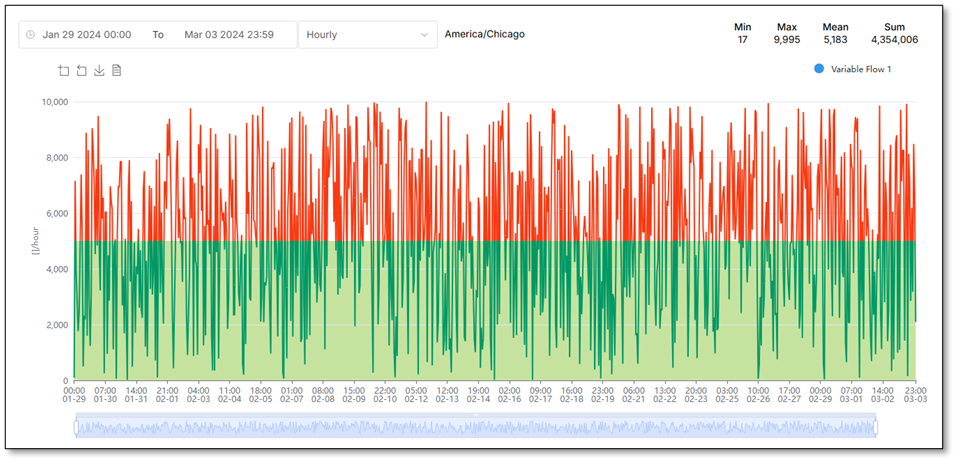Click the 10,000 y-axis label
The height and width of the screenshot is (462, 956).
tap(56, 102)
